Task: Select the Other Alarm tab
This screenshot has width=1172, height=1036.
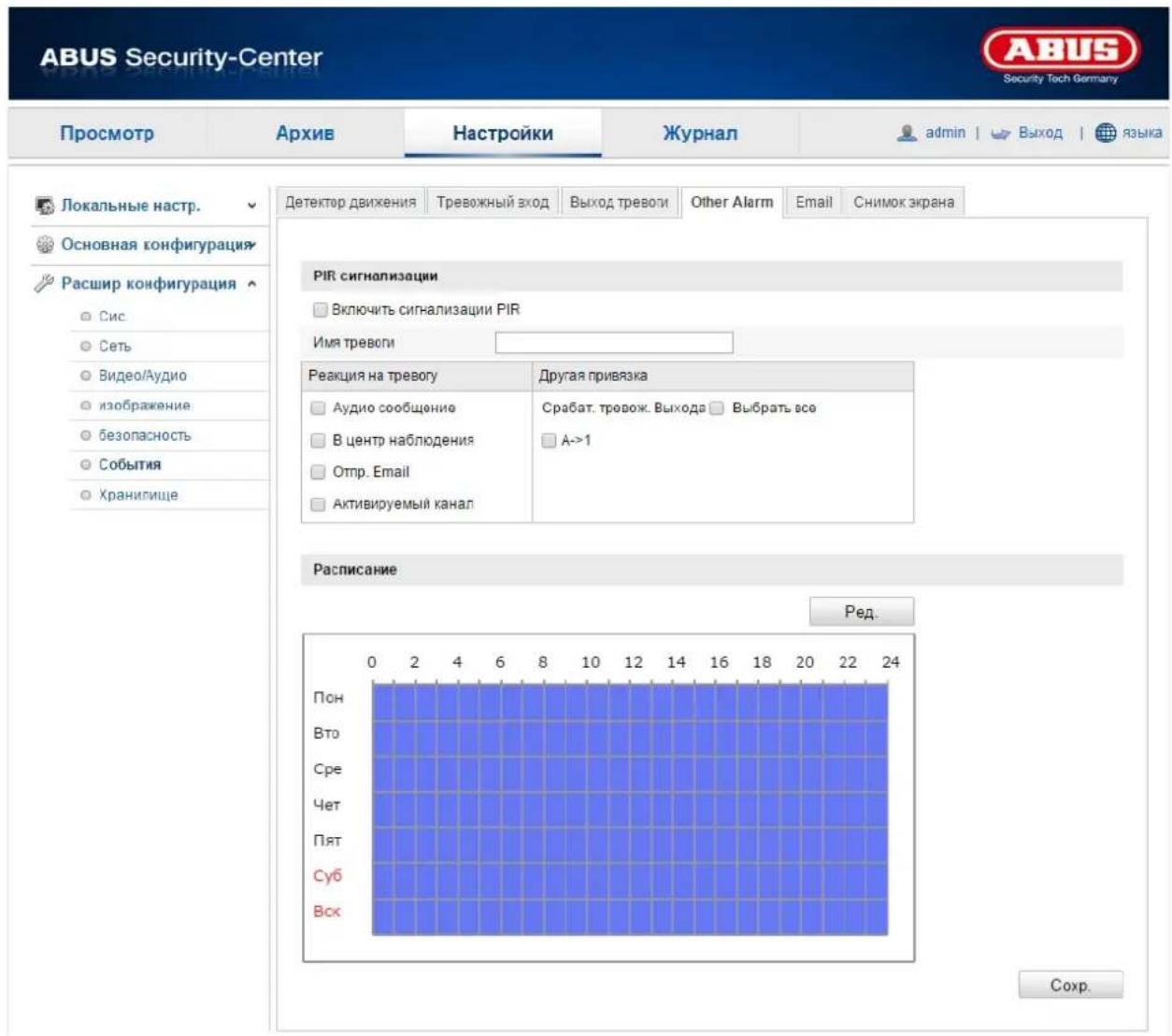Action: point(732,202)
